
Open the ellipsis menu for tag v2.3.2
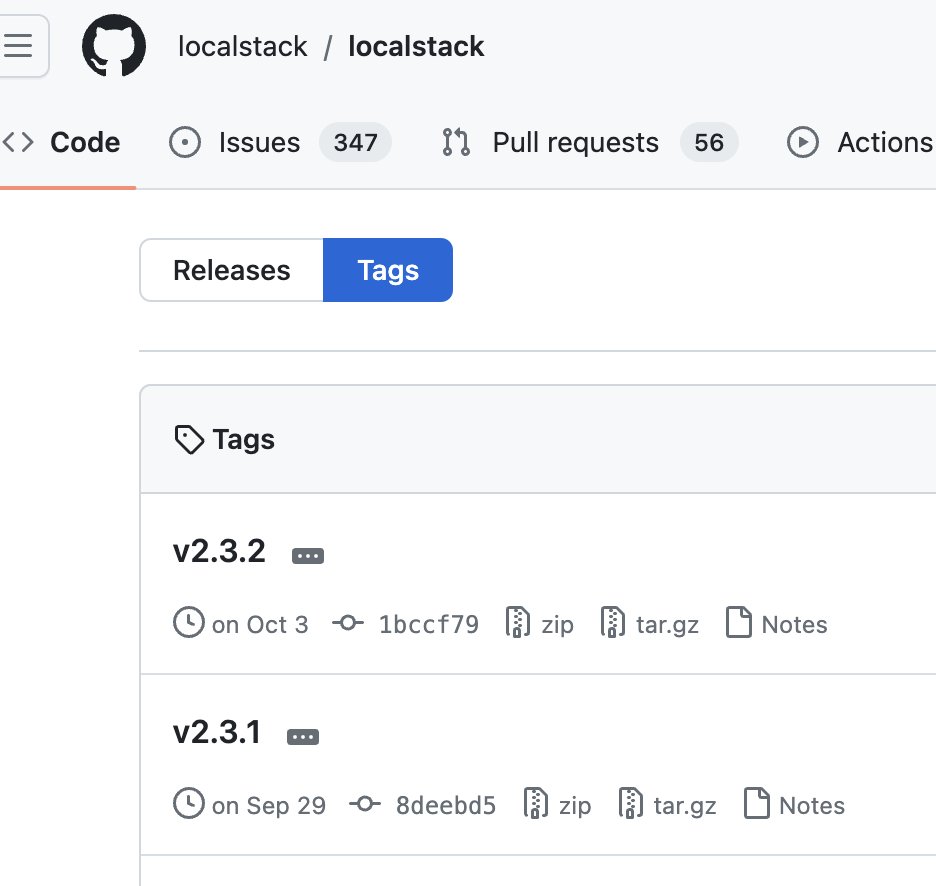pos(307,554)
